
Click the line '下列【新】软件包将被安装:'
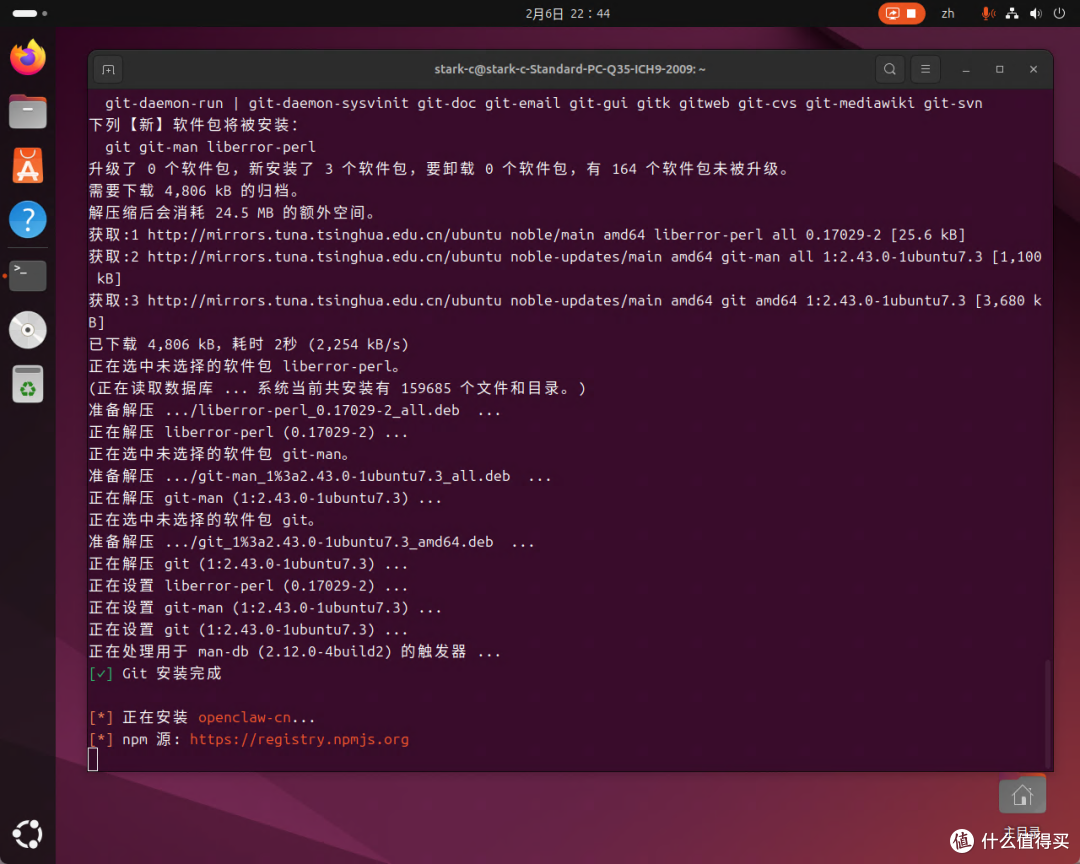coord(194,125)
